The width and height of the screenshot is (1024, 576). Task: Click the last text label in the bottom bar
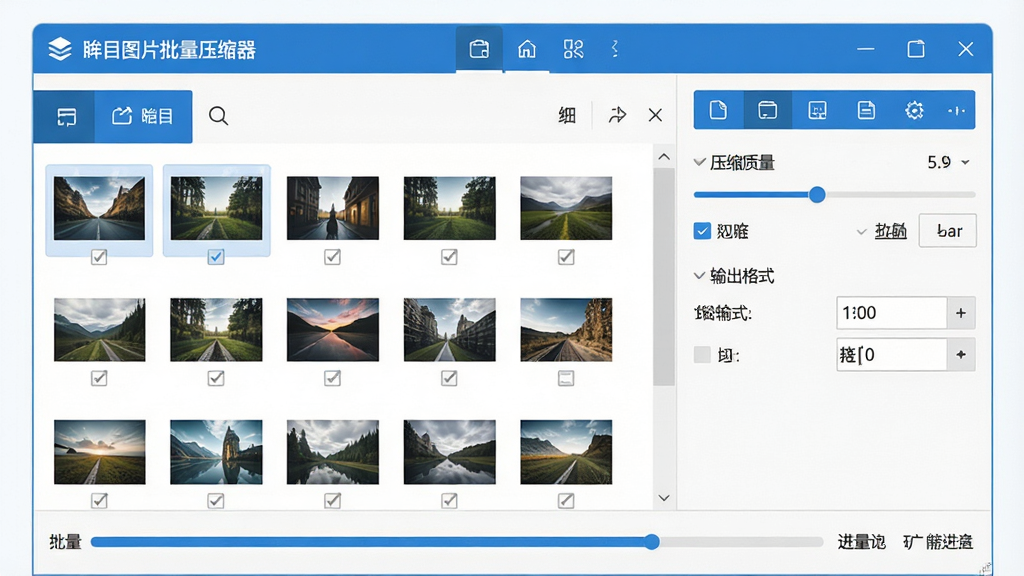[938, 541]
